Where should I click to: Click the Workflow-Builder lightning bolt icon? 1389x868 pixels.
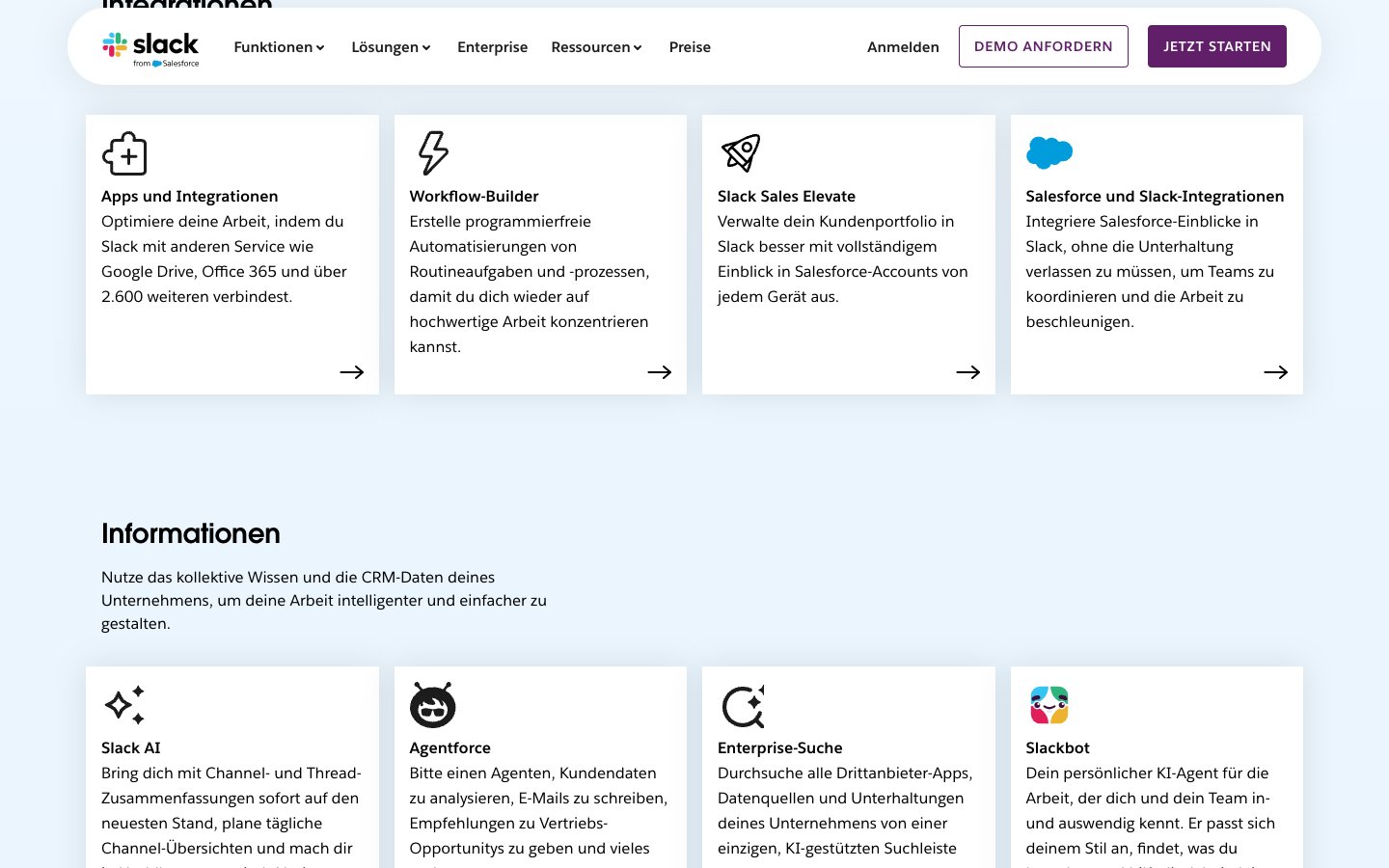(x=432, y=153)
